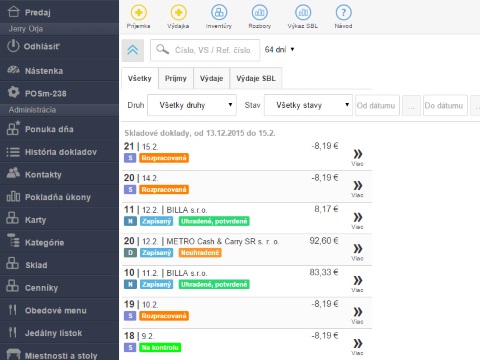Create a new Výdajka document

178,12
